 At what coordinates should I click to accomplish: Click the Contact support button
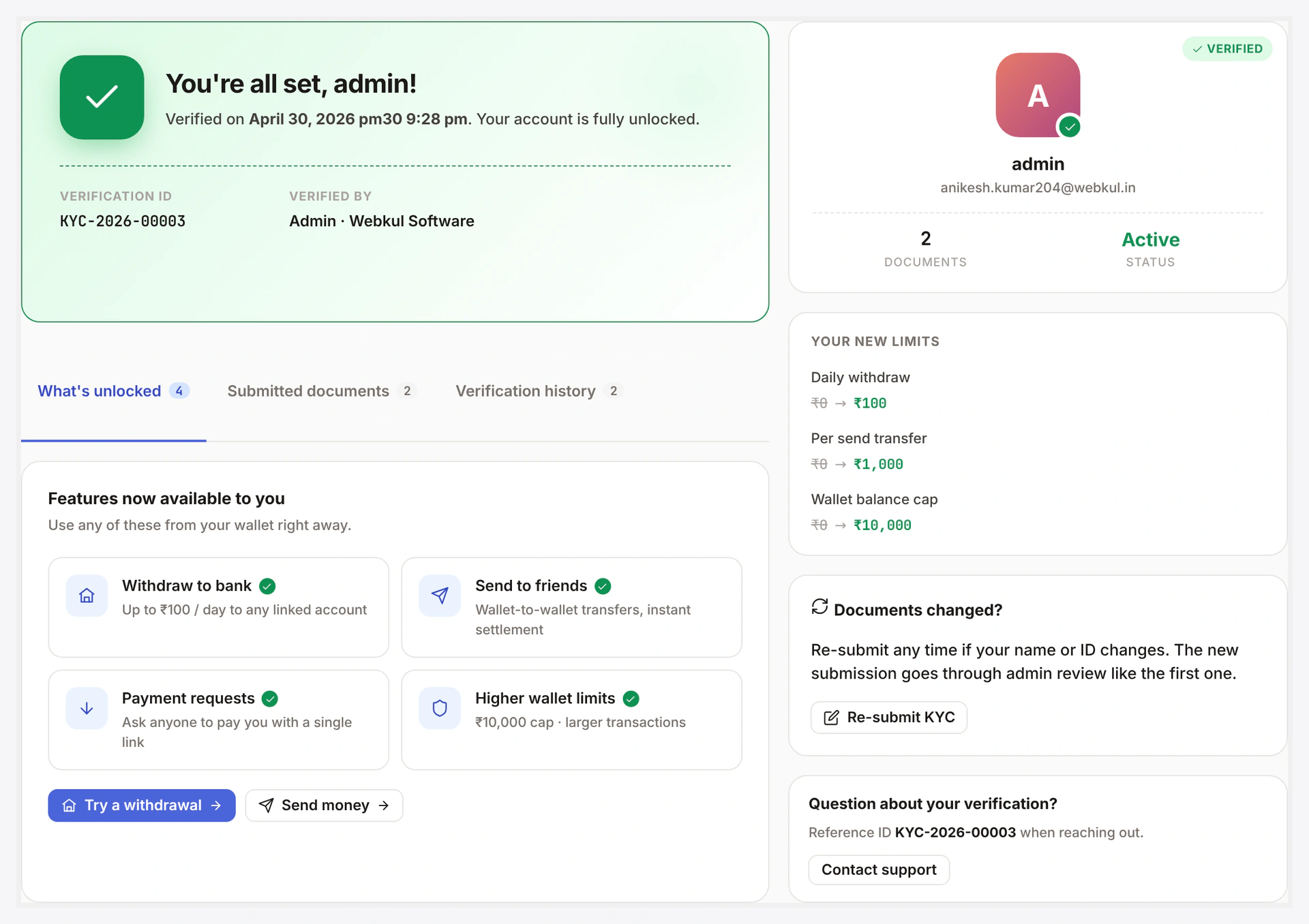pos(879,870)
